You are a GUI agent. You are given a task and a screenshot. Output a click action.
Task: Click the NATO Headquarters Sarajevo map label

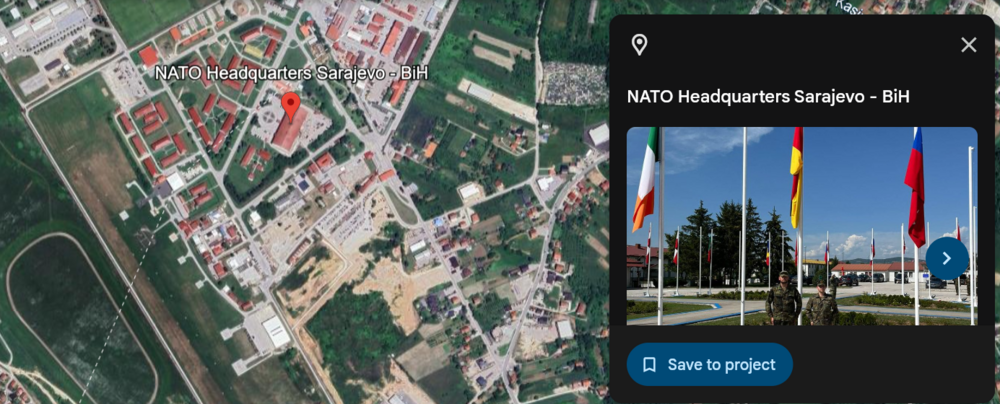tap(291, 73)
